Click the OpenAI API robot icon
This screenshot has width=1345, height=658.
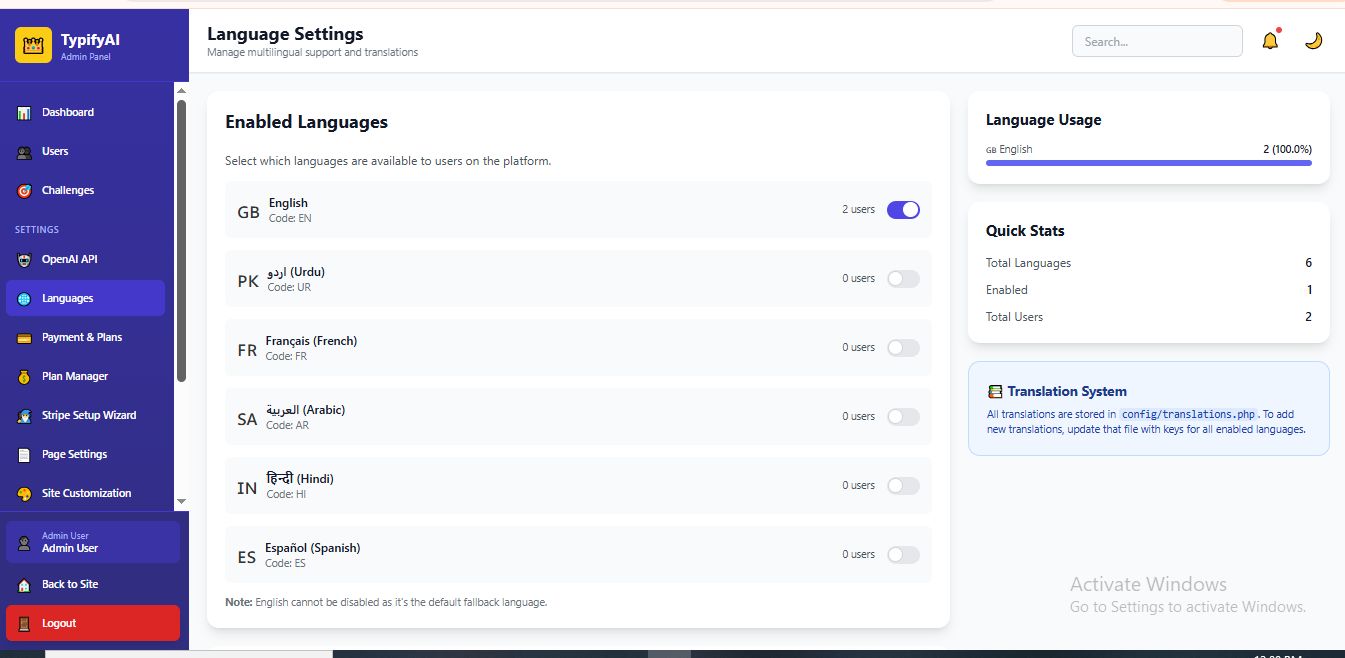pos(24,260)
